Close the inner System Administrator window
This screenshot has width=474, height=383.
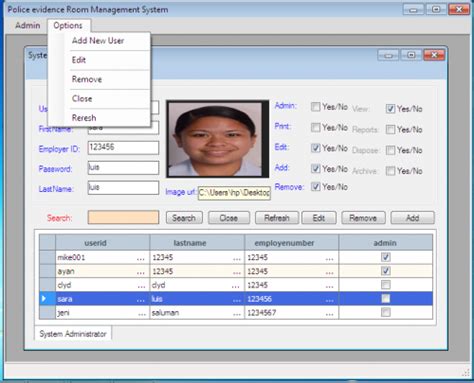click(434, 55)
